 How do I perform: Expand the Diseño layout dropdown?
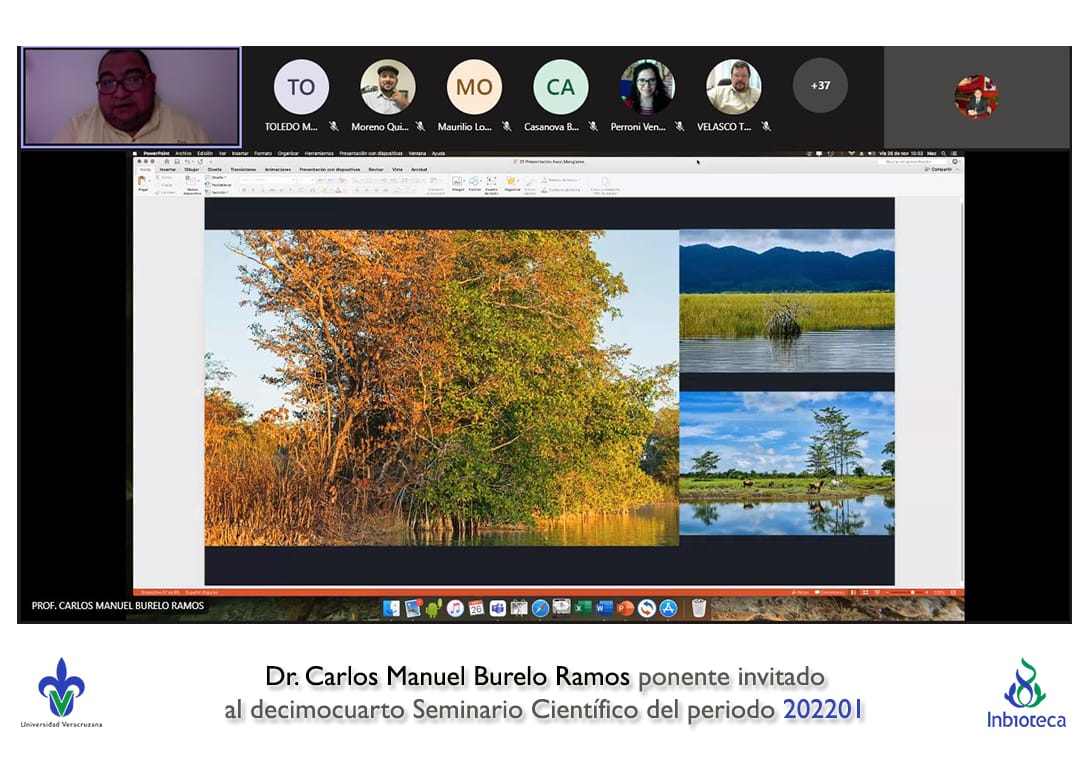[216, 177]
